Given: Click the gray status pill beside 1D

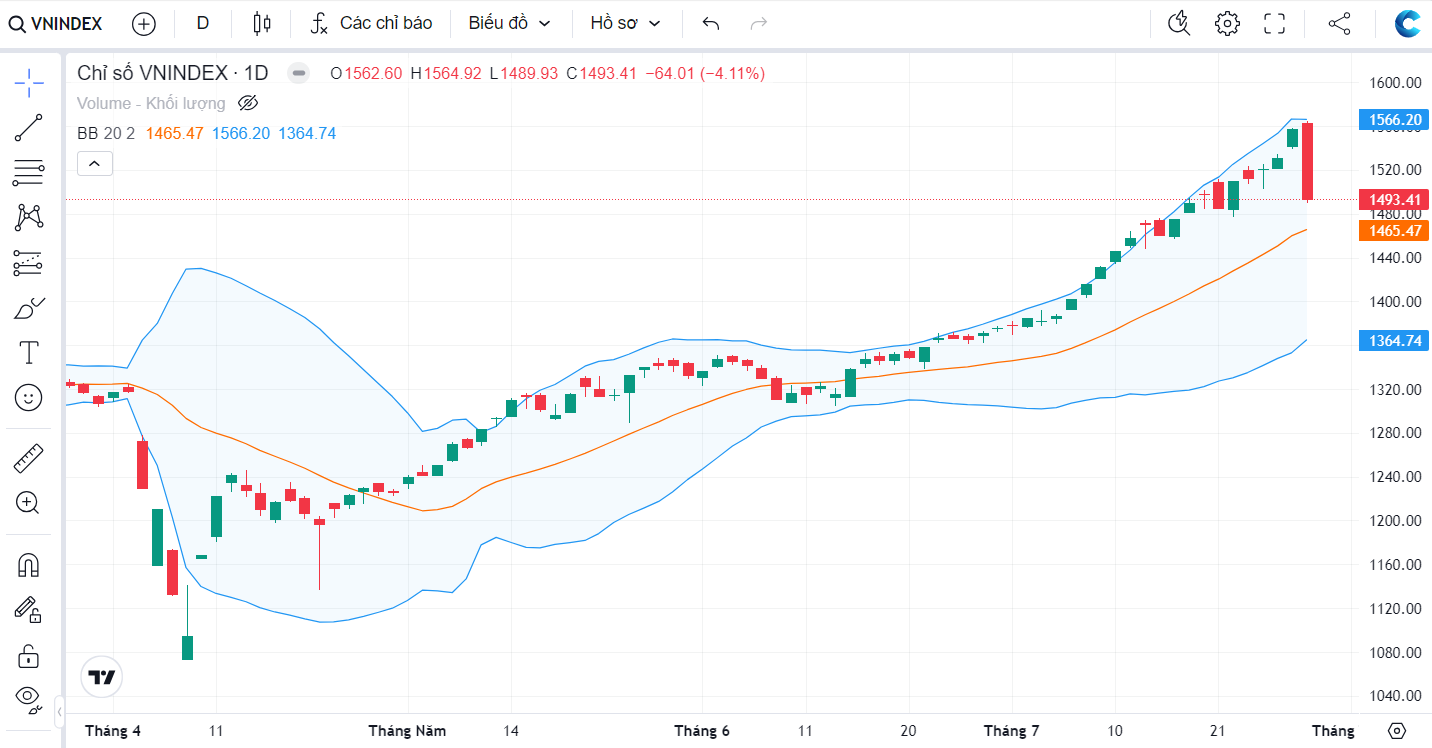Looking at the screenshot, I should click(x=297, y=72).
